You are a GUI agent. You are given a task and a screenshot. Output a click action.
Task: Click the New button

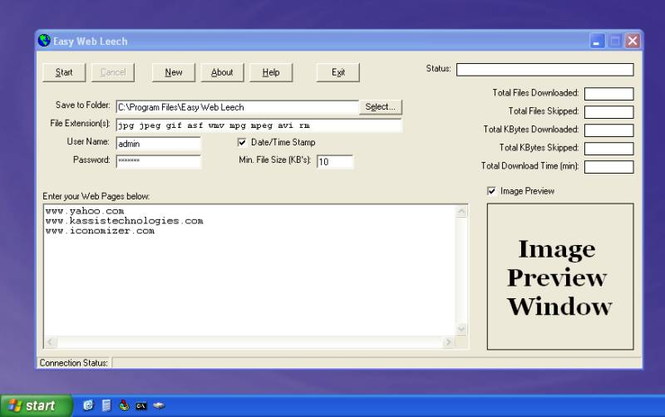click(x=173, y=73)
